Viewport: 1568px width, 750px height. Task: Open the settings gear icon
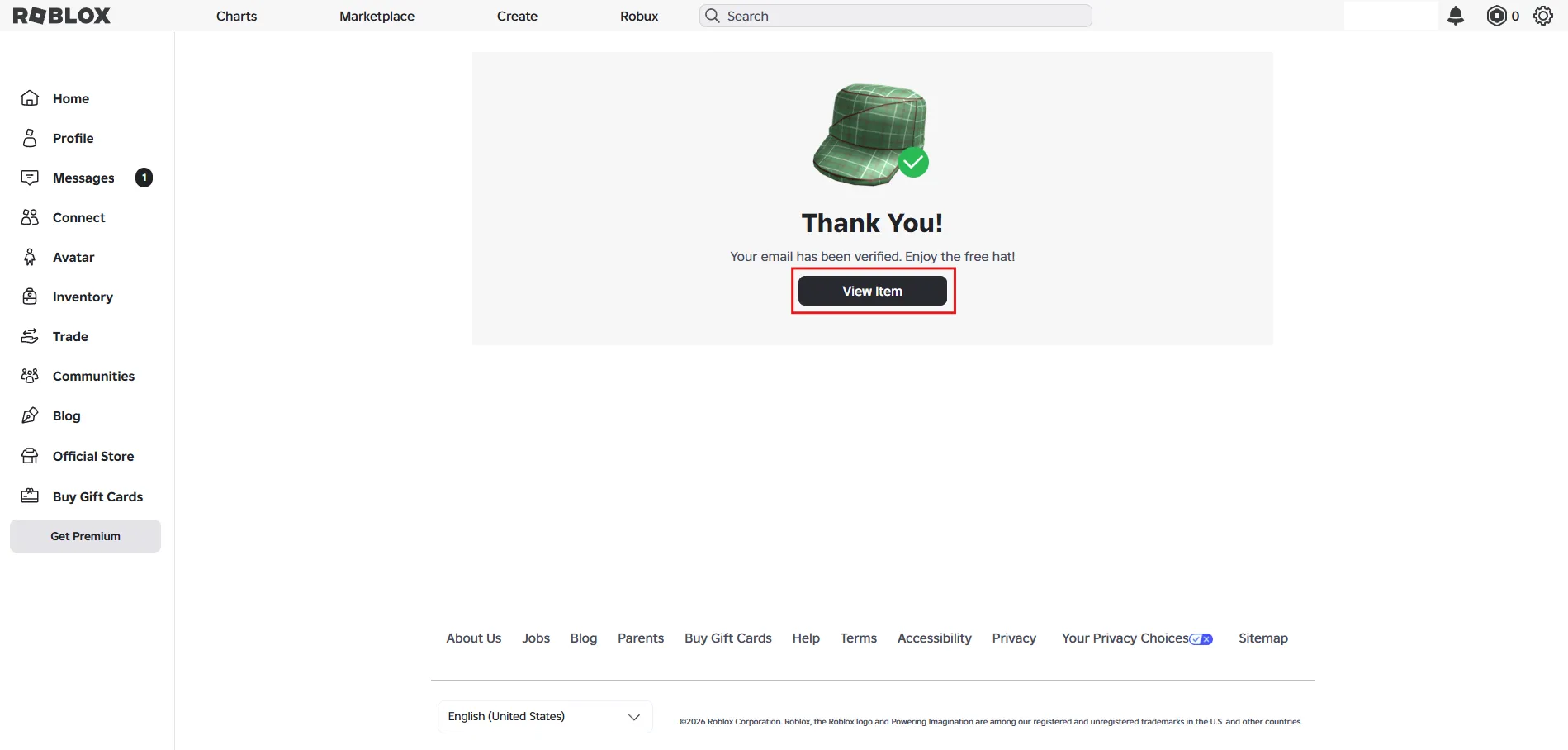[1543, 16]
